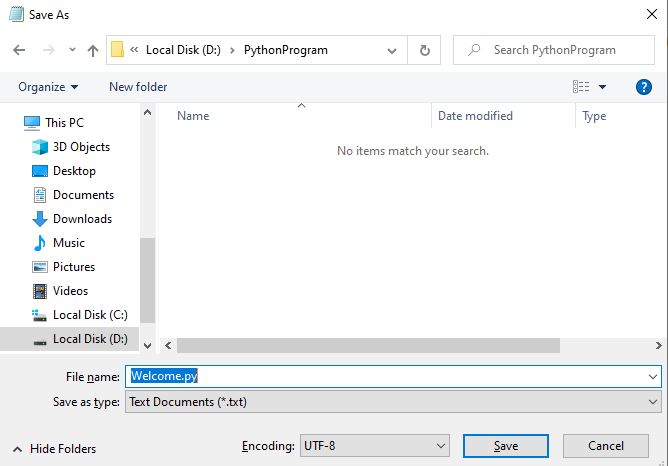This screenshot has height=466, width=668.
Task: Click the Music note icon
Action: point(40,243)
